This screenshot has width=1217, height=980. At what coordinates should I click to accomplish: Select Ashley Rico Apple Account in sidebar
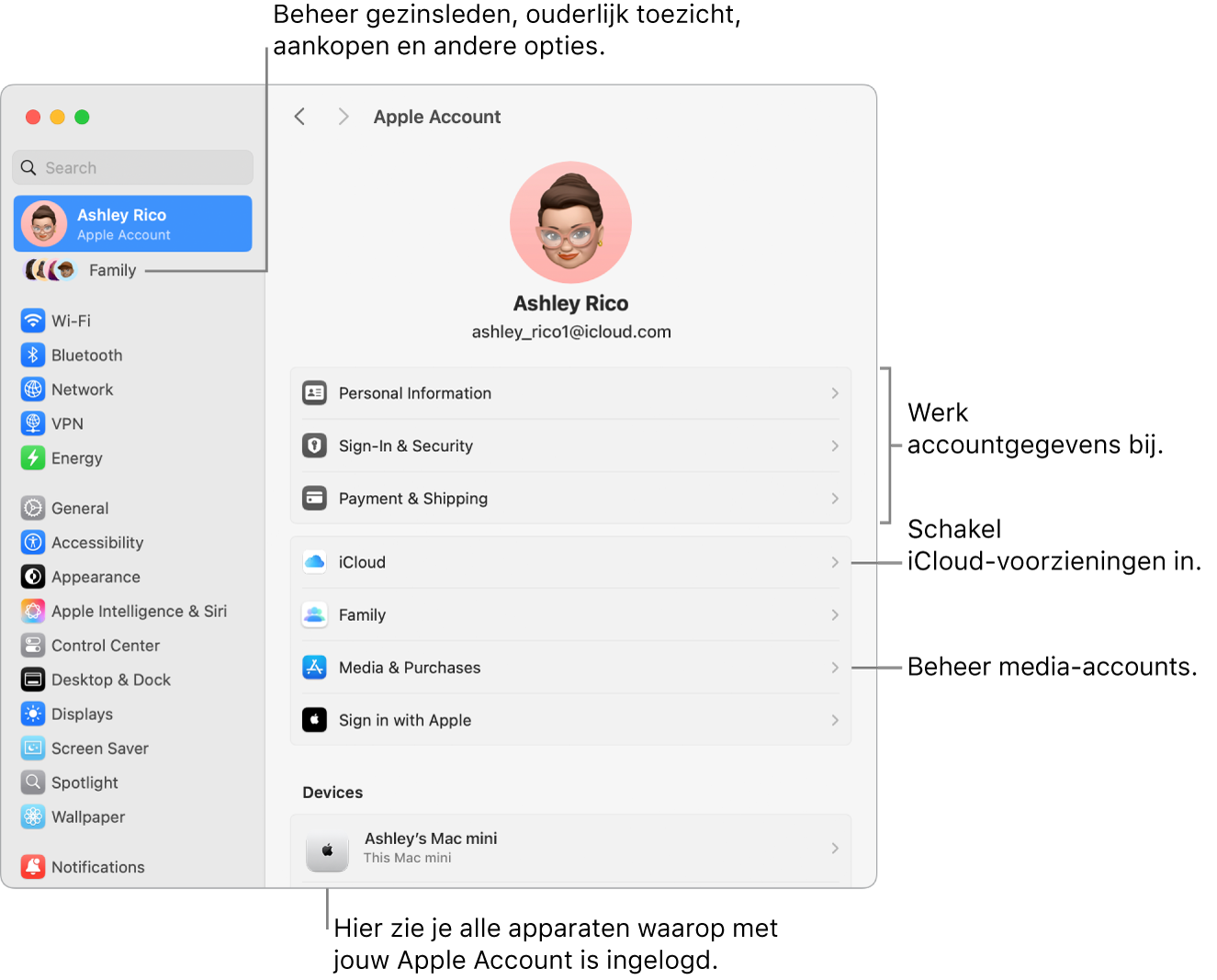pyautogui.click(x=133, y=223)
